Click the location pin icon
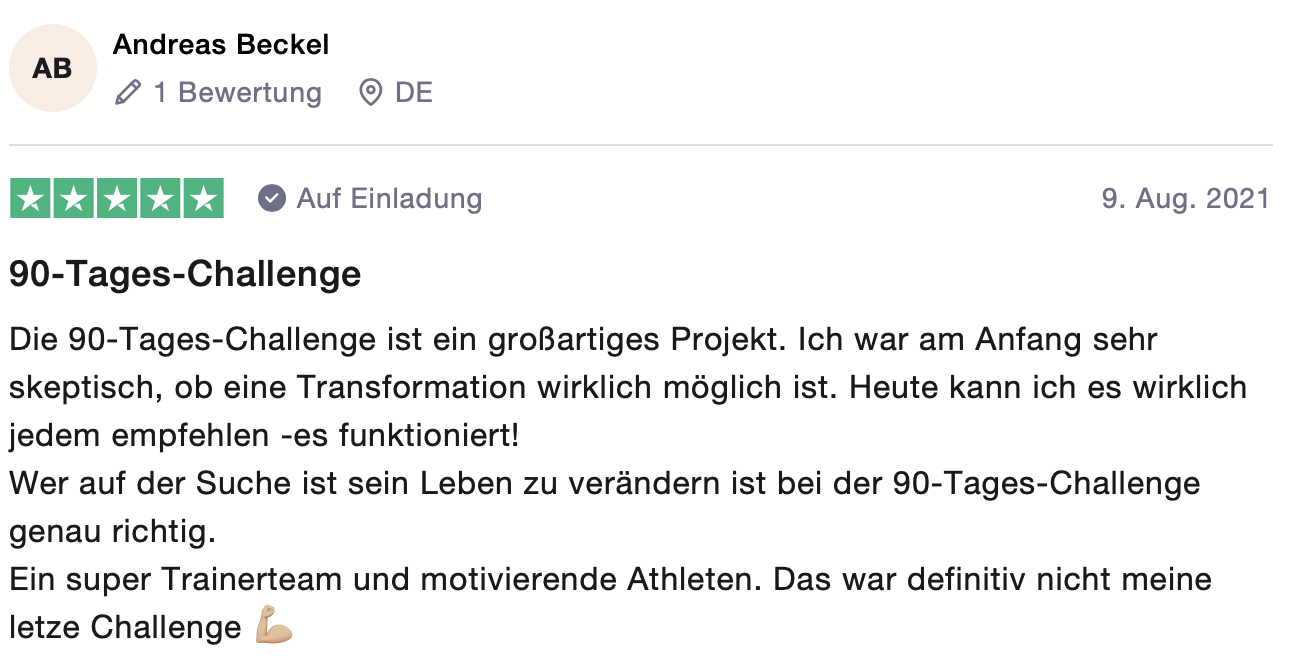The height and width of the screenshot is (660, 1296). [371, 93]
